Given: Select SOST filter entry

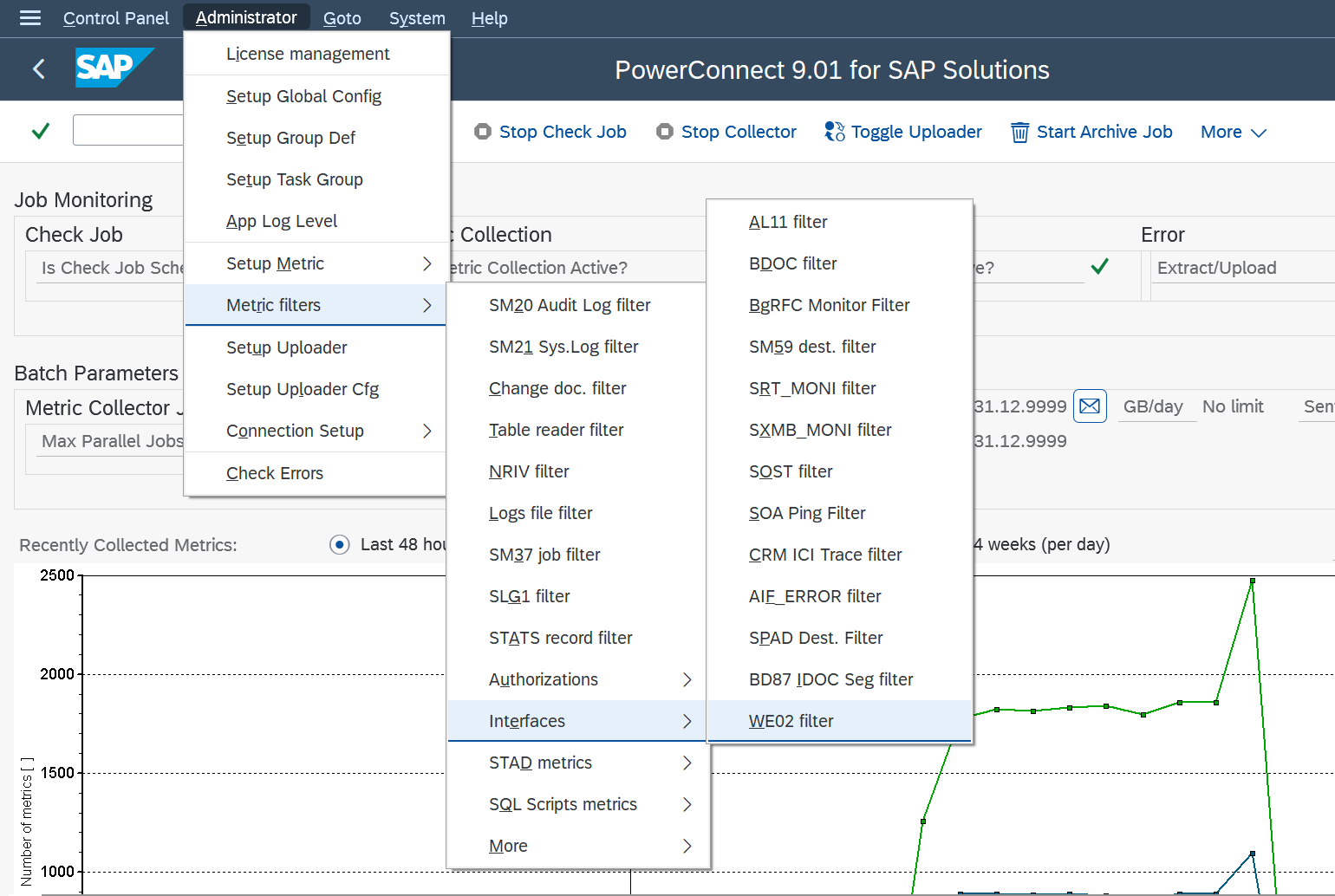Looking at the screenshot, I should click(x=839, y=471).
